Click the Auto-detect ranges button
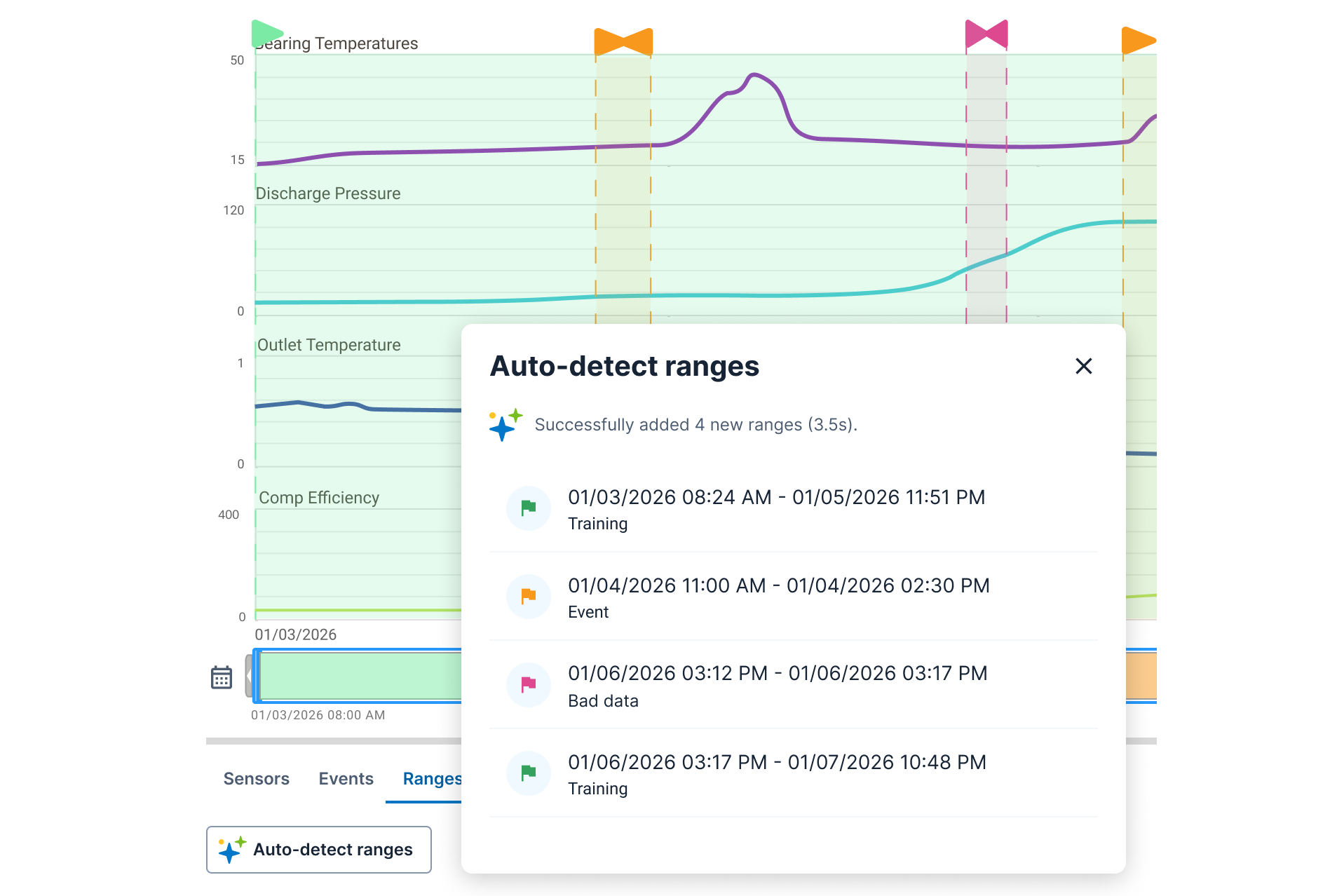This screenshot has height=896, width=1344. 319,849
